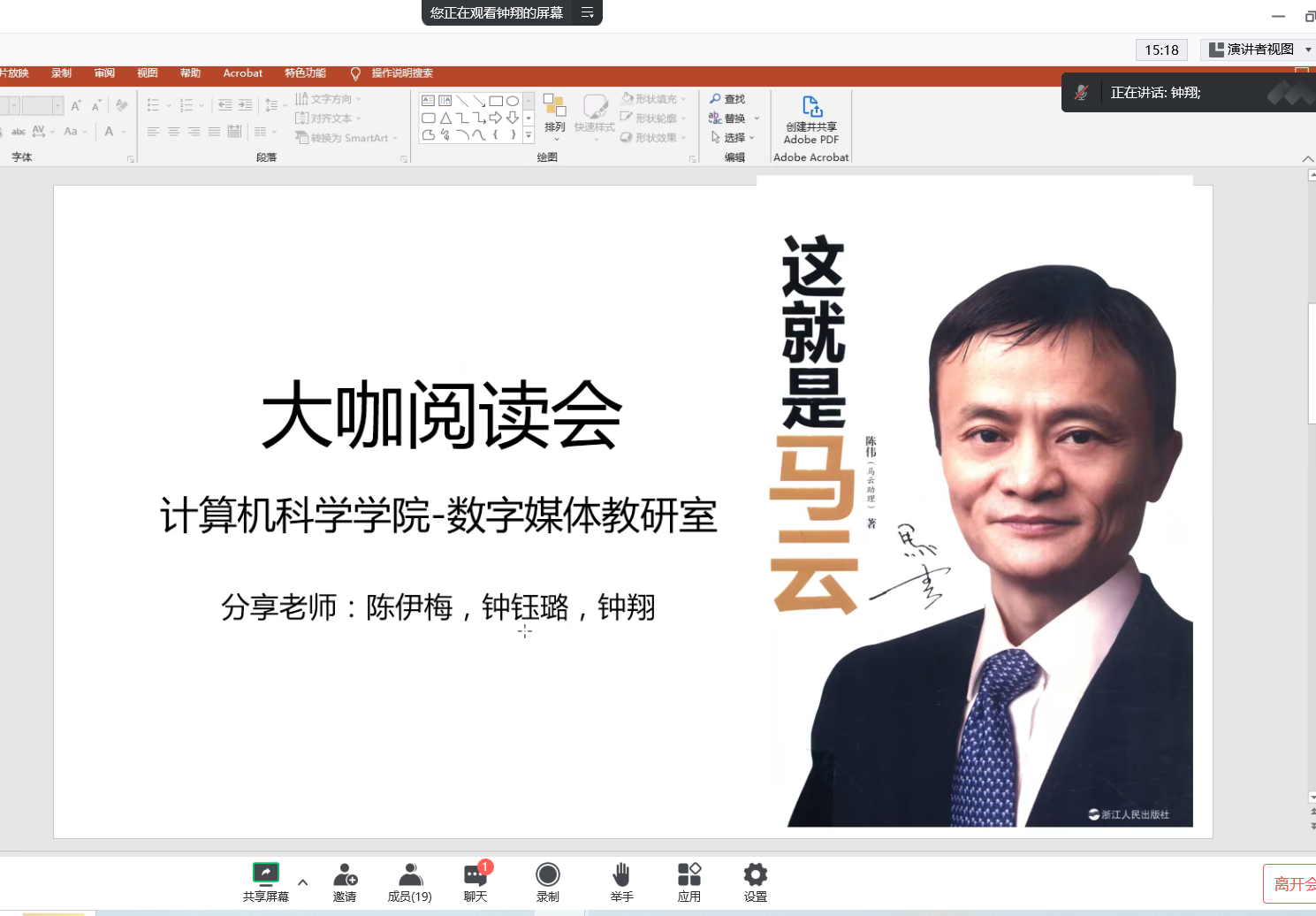Switch to the 视图 view tab
The width and height of the screenshot is (1316, 916).
pos(148,73)
